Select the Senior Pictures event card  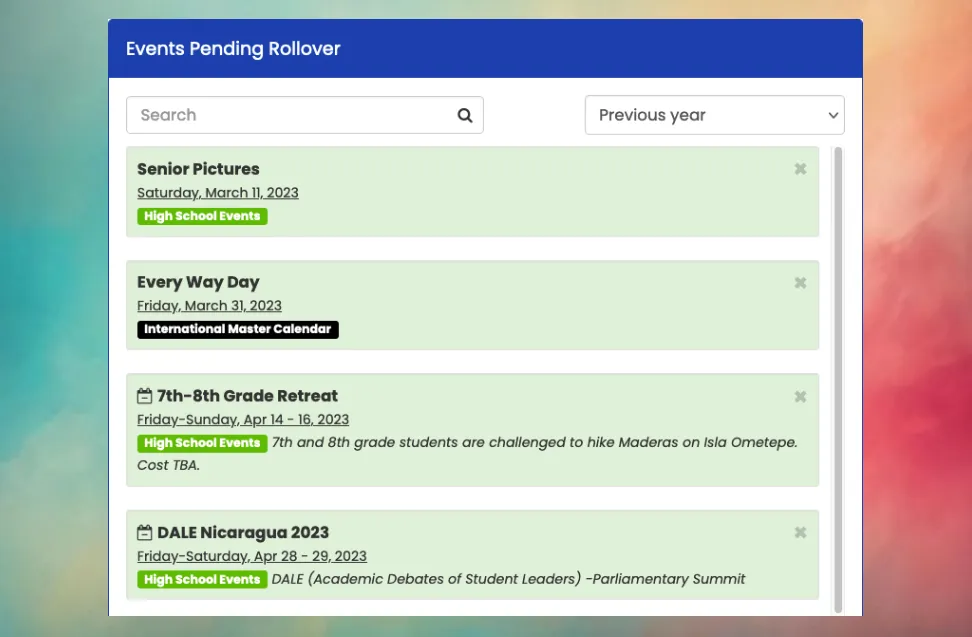pyautogui.click(x=472, y=191)
